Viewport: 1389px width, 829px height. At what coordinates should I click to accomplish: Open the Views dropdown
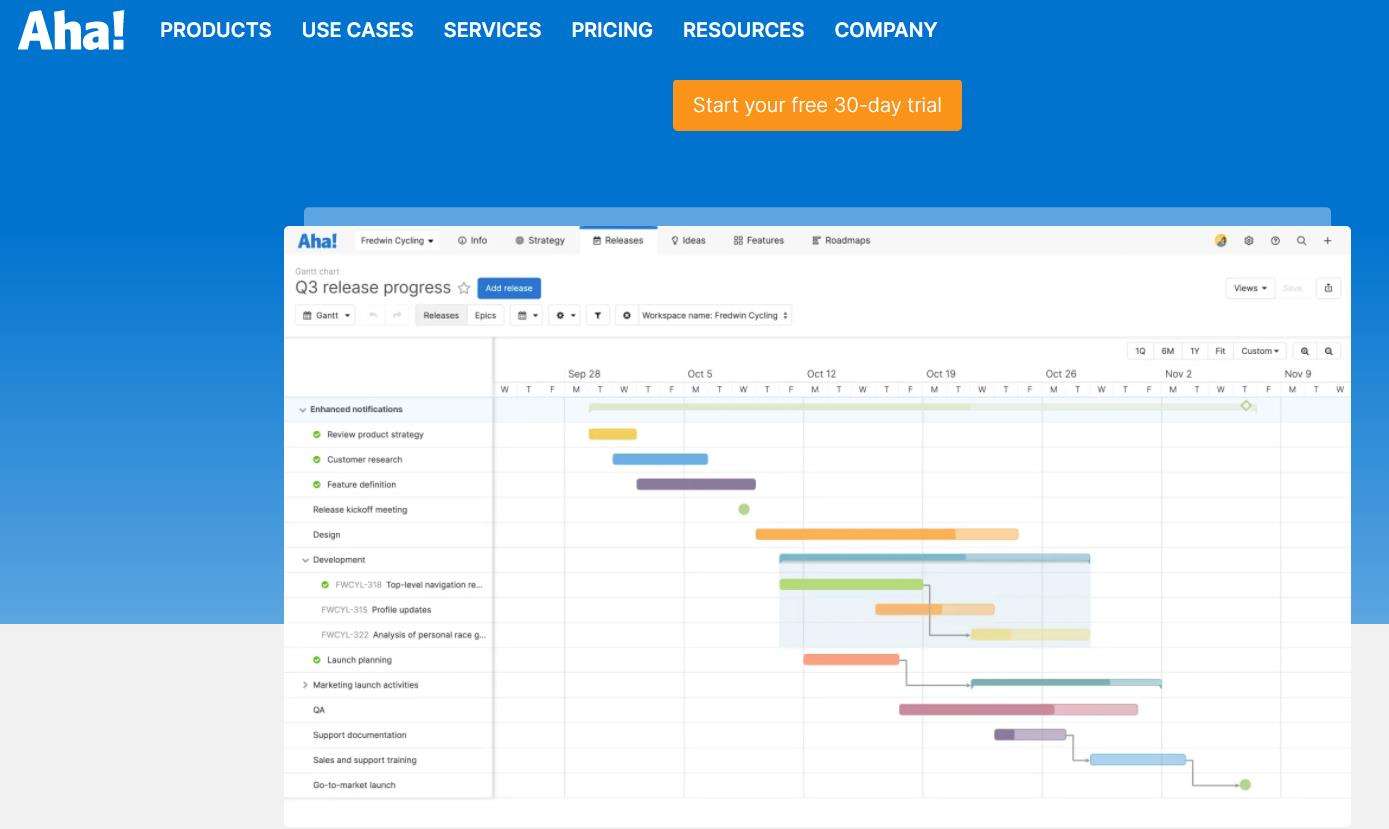tap(1250, 288)
